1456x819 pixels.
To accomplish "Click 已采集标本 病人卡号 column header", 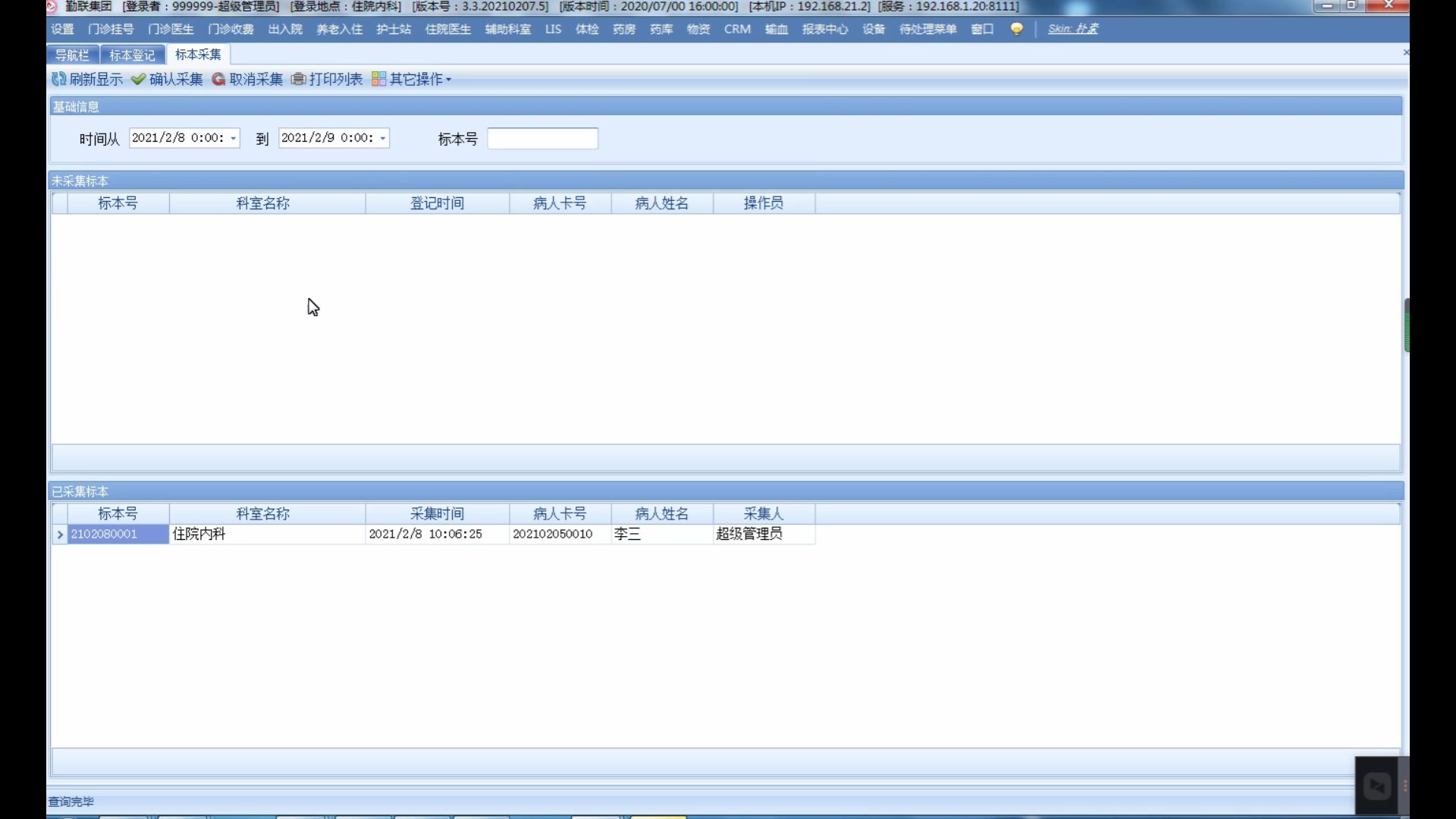I will (560, 513).
